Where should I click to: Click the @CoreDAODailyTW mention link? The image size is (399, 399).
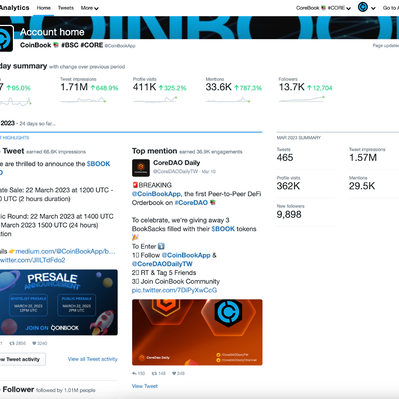point(162,264)
